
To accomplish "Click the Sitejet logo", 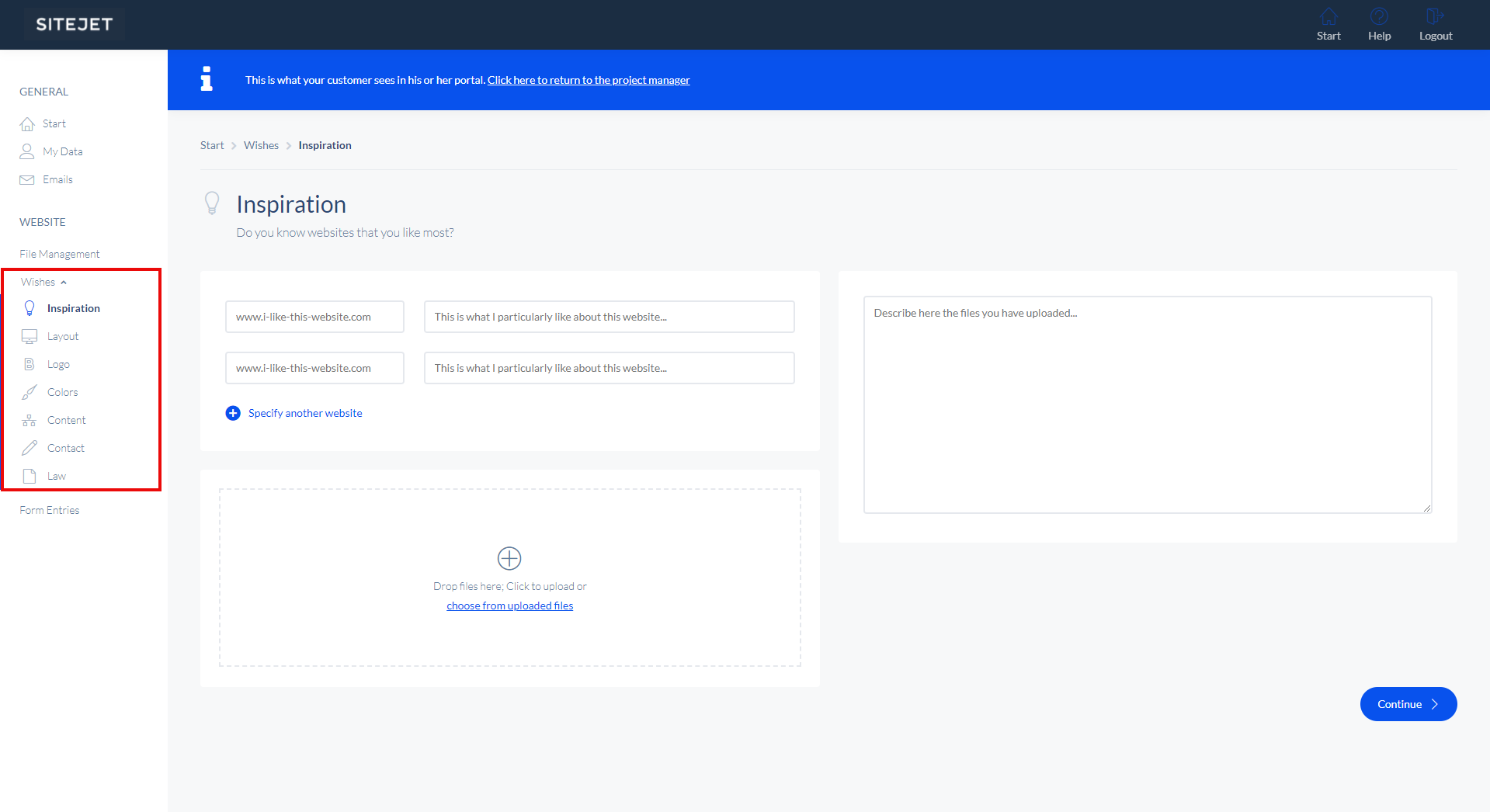I will [75, 24].
